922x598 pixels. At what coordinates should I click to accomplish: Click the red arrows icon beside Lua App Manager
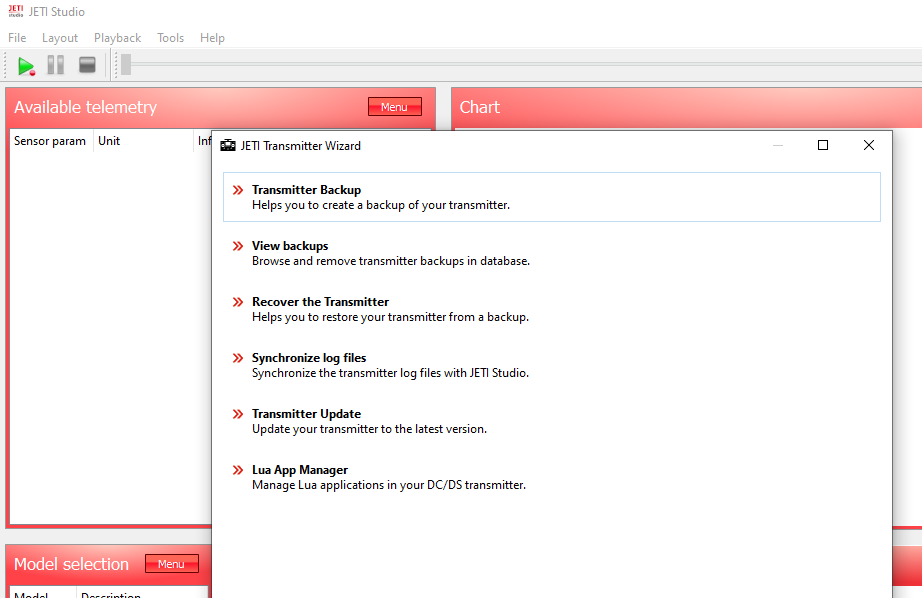point(238,470)
